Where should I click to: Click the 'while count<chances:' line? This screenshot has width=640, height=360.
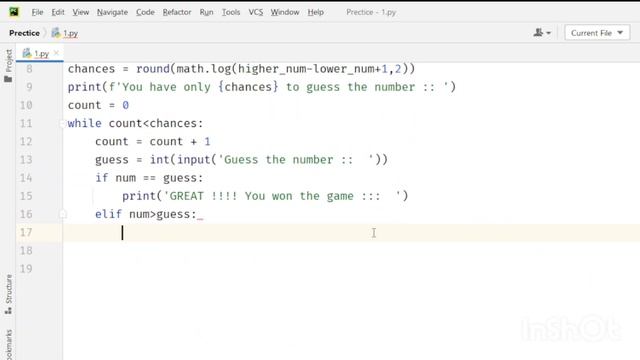pyautogui.click(x=135, y=123)
